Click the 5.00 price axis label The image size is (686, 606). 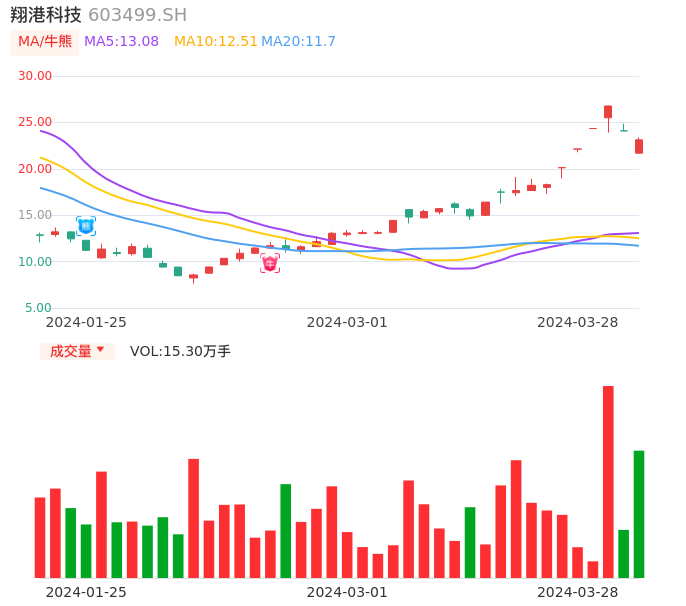point(38,308)
